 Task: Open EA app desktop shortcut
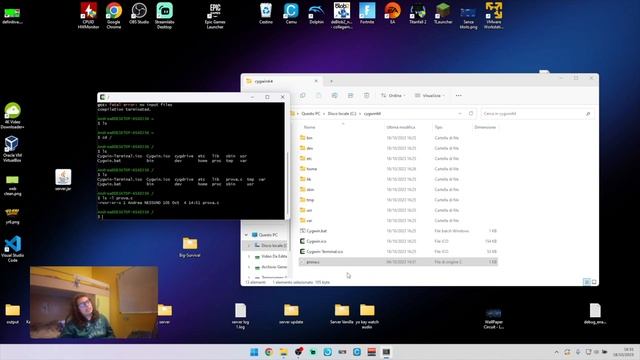coord(392,13)
